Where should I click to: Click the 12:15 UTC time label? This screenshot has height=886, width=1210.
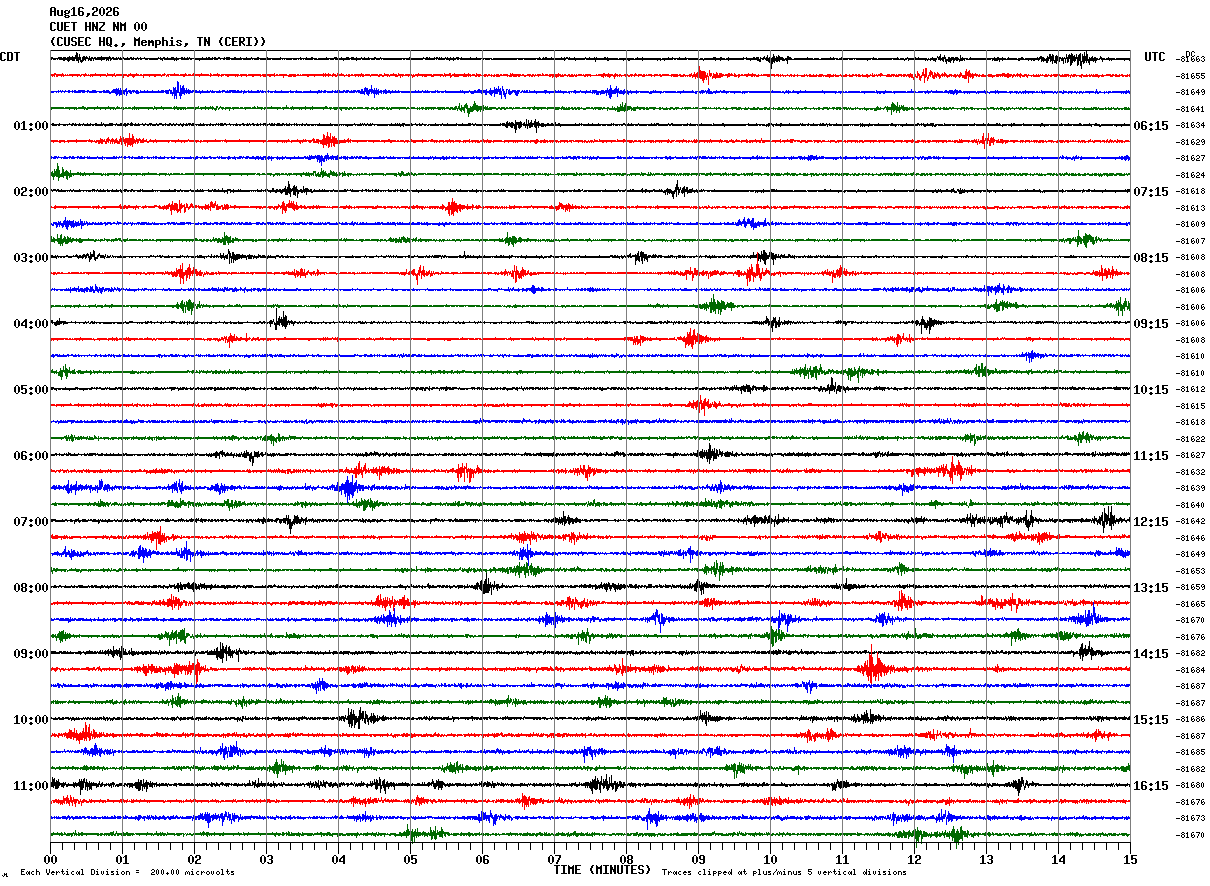click(x=1151, y=522)
